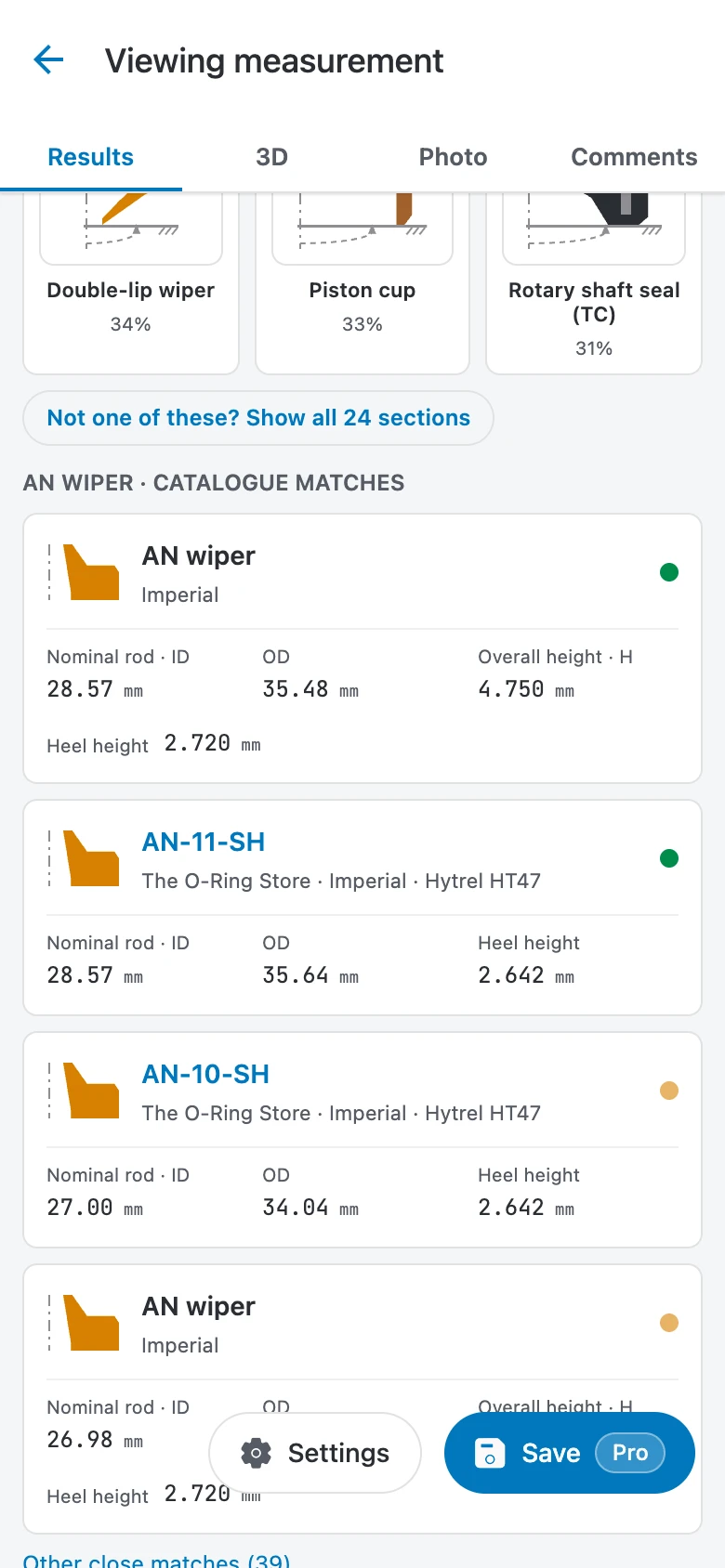Click the floppy disk save icon
Image resolution: width=725 pixels, height=1568 pixels.
(490, 1453)
